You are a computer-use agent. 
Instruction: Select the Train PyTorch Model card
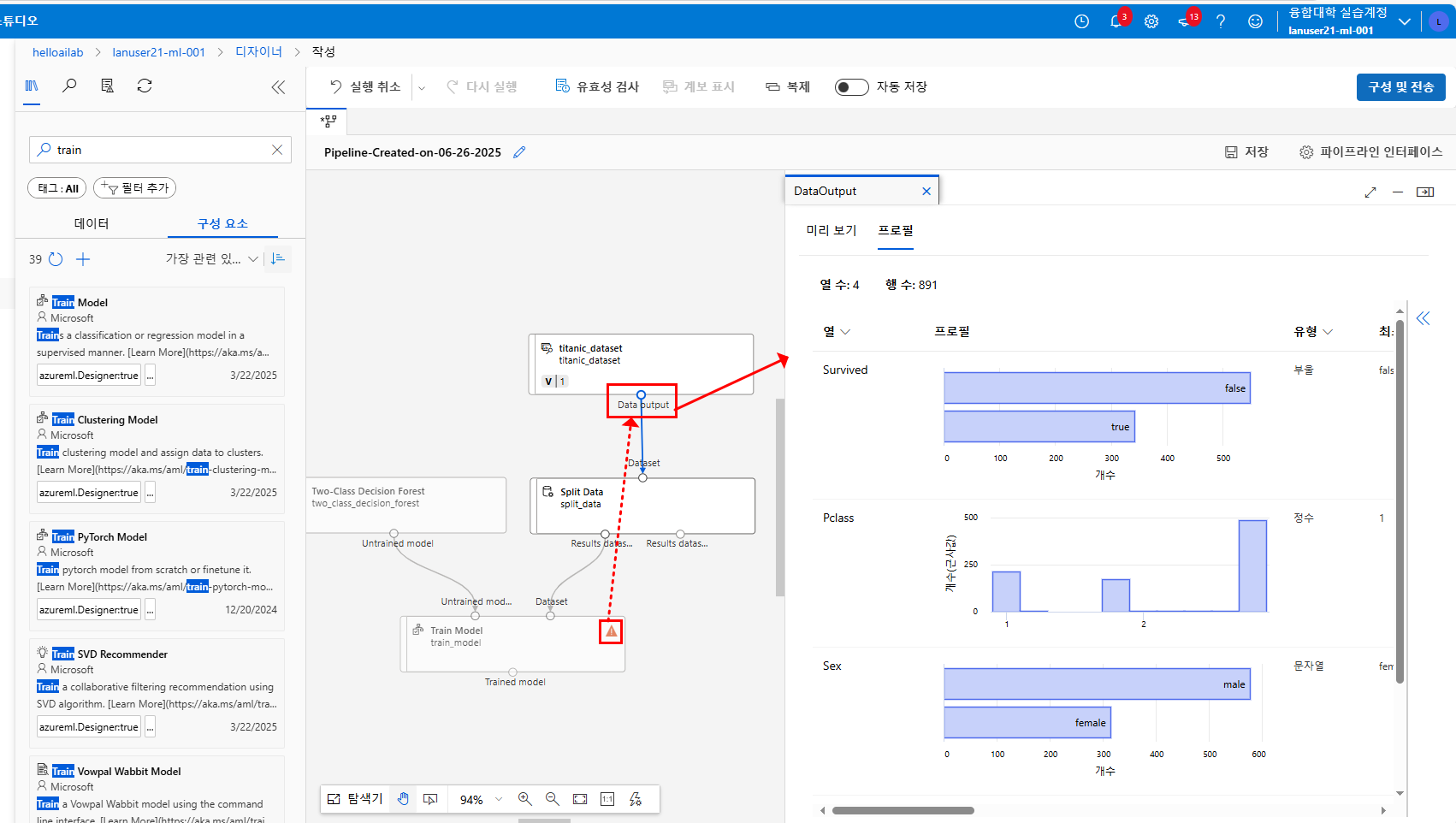[157, 575]
